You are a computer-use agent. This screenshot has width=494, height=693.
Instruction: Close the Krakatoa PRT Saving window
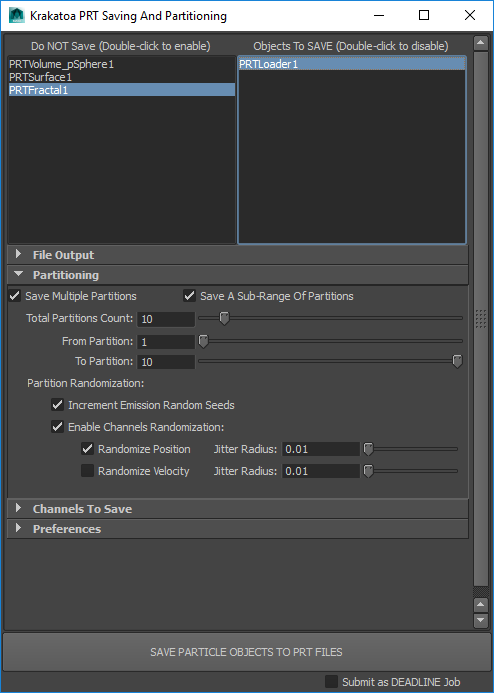[x=470, y=15]
